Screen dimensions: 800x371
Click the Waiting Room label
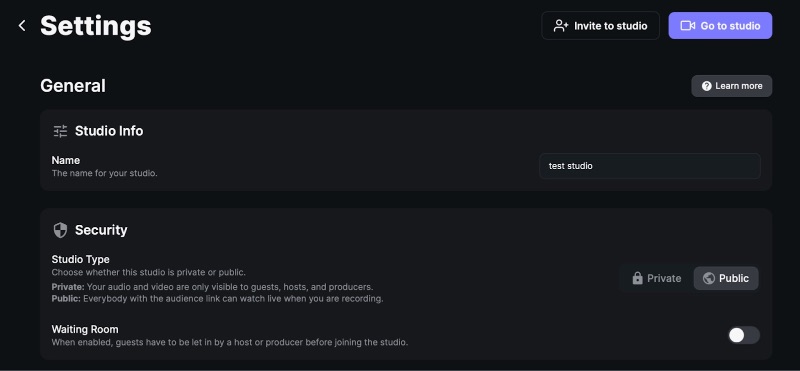(85, 329)
